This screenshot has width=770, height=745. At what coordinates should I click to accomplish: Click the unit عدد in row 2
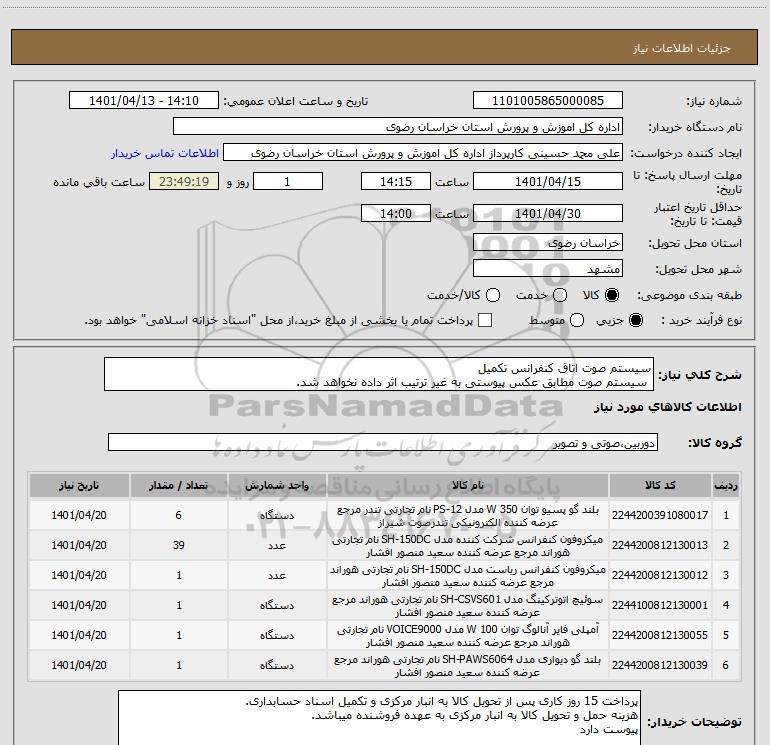277,546
